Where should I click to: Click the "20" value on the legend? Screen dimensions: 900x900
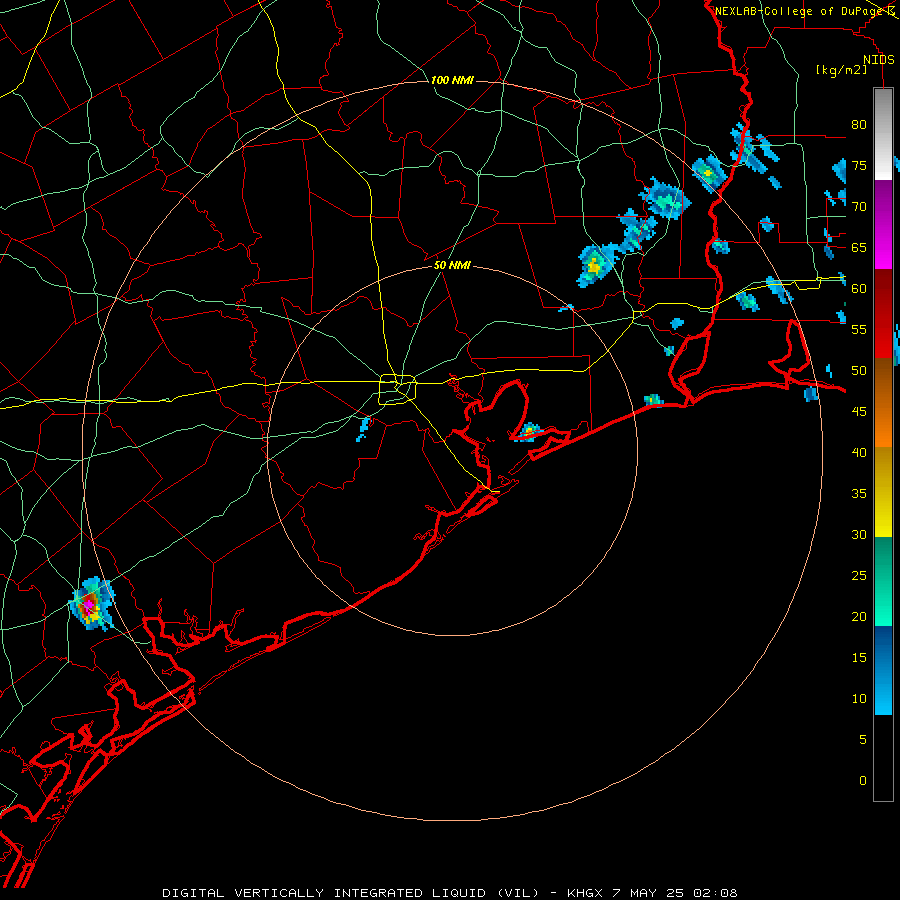859,616
